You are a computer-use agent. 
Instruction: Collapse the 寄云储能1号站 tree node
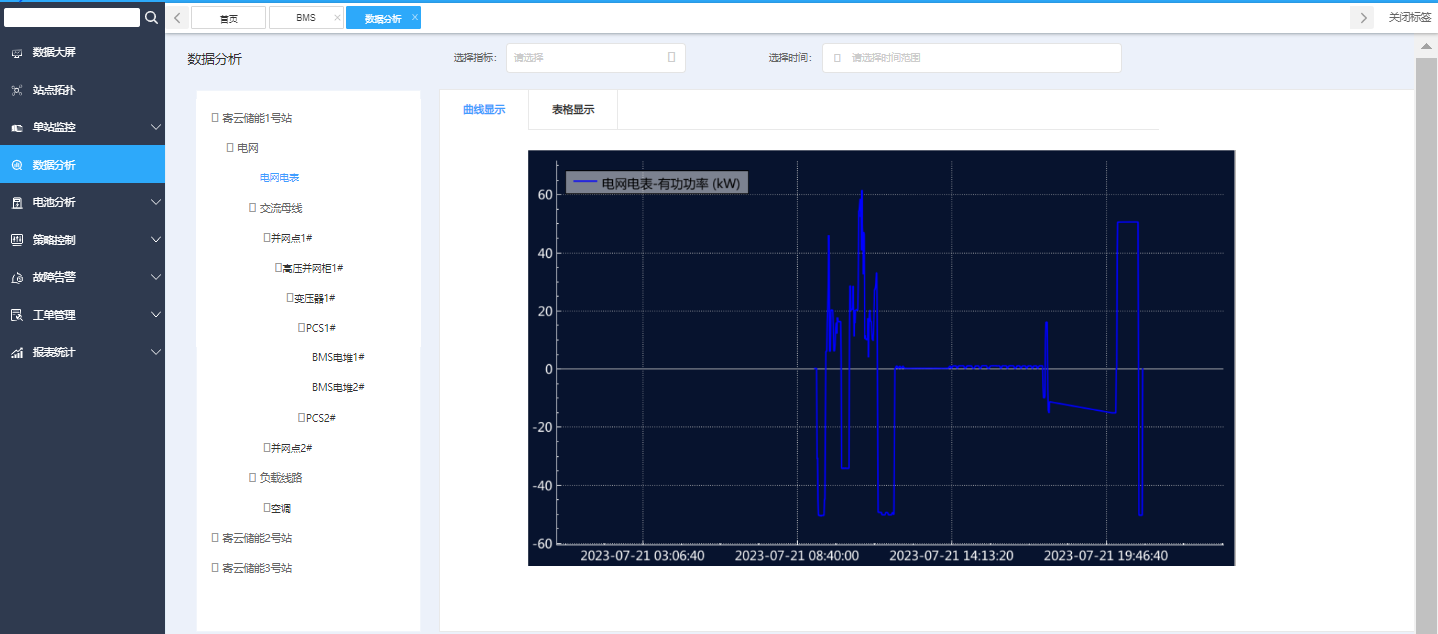(x=215, y=118)
